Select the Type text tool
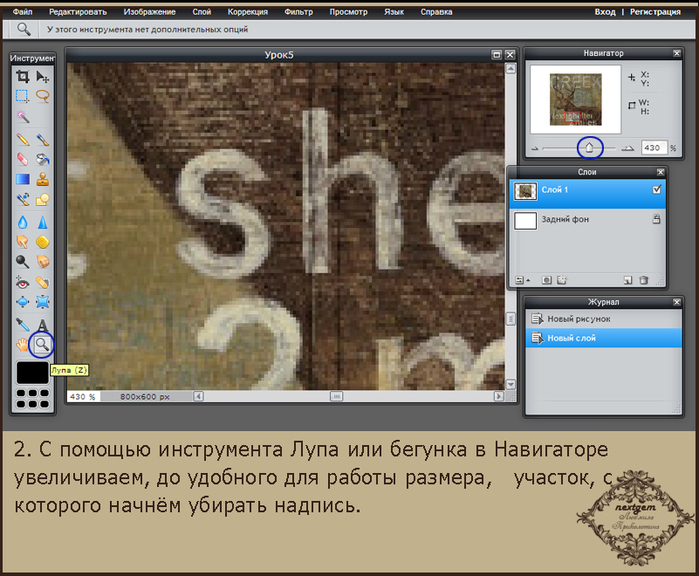Viewport: 699px width, 576px height. (x=43, y=325)
